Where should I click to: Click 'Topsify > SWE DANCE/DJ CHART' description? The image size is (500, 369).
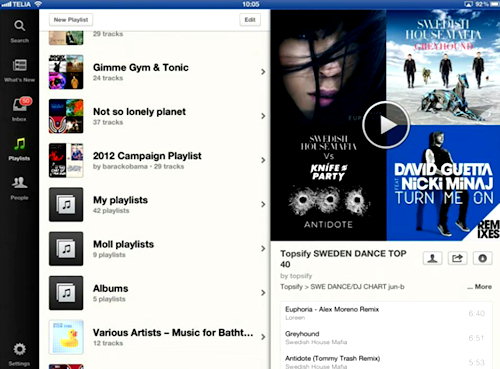pyautogui.click(x=342, y=287)
